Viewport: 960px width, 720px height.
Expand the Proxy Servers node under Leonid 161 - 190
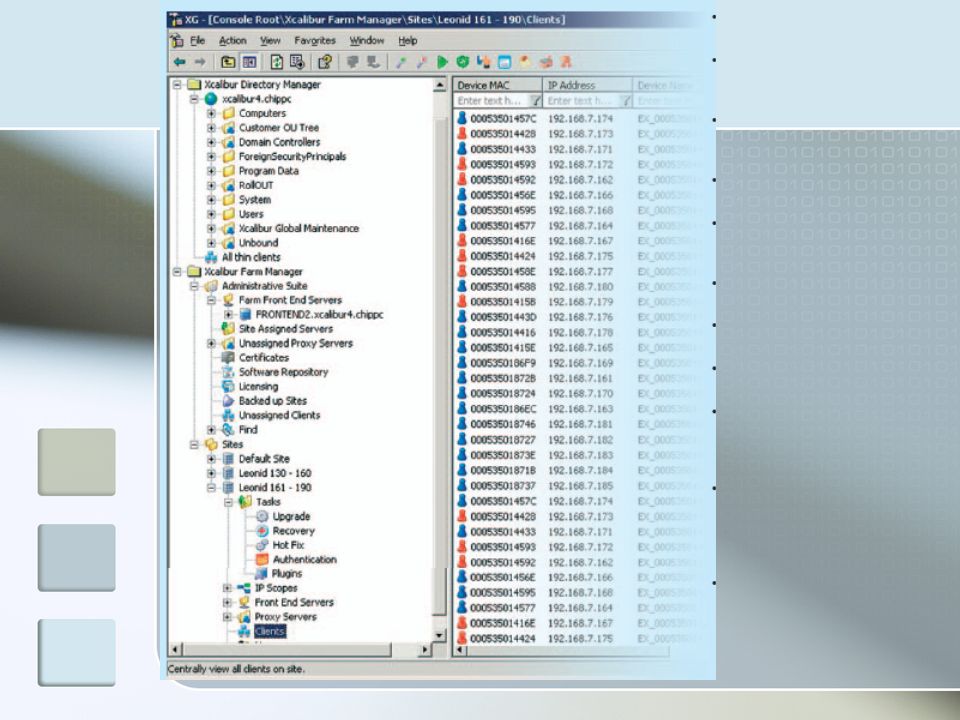(227, 617)
